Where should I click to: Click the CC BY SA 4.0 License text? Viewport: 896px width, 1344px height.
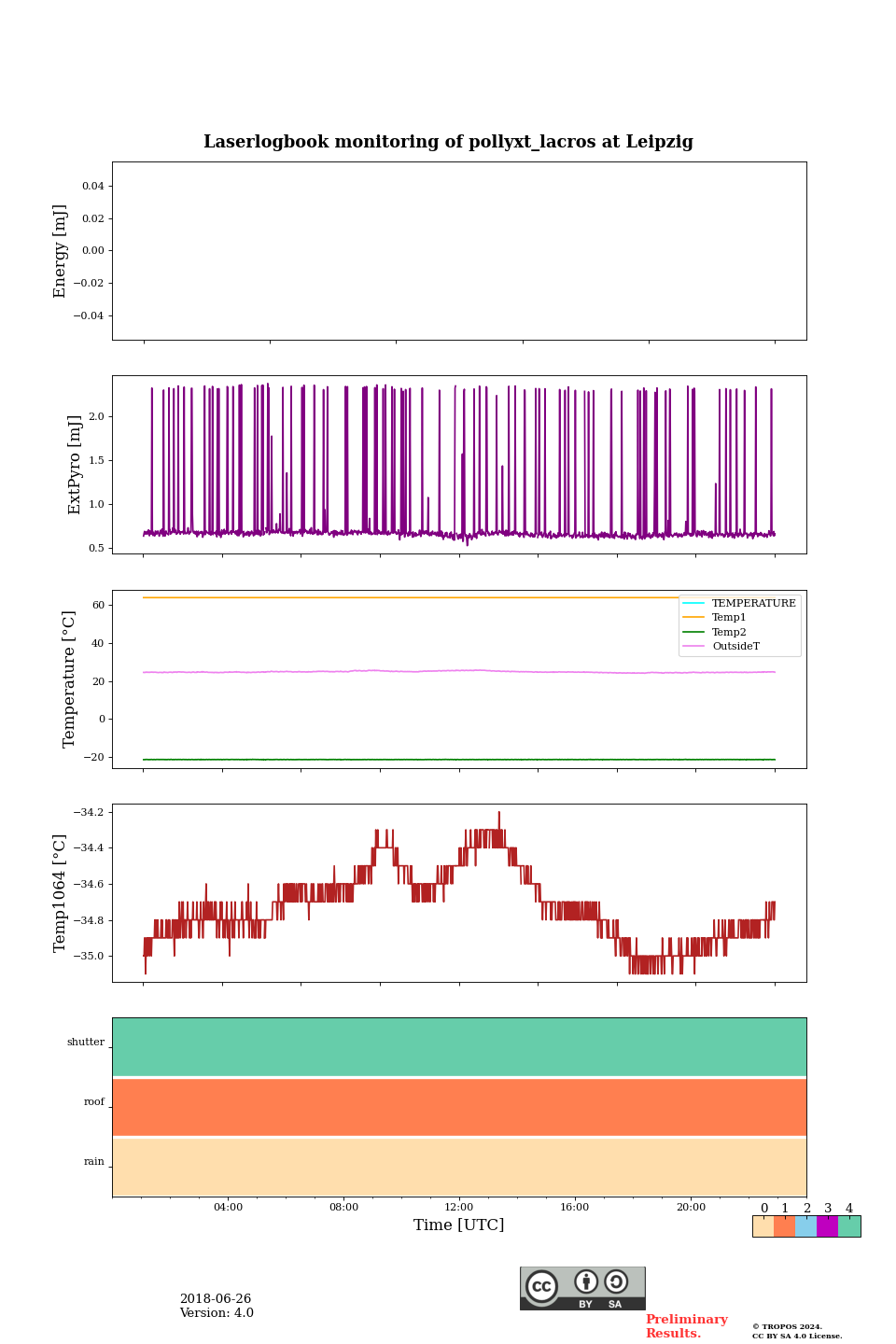tap(797, 1336)
